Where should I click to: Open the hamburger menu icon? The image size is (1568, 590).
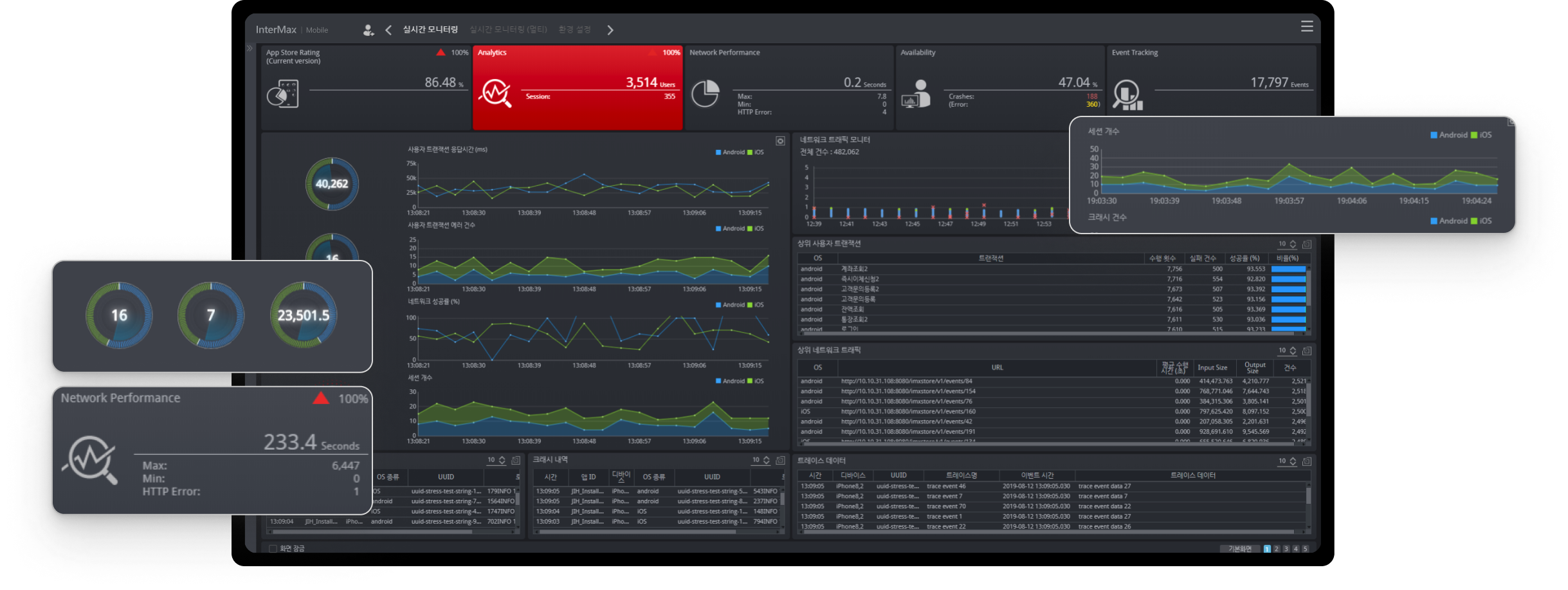[x=1307, y=26]
